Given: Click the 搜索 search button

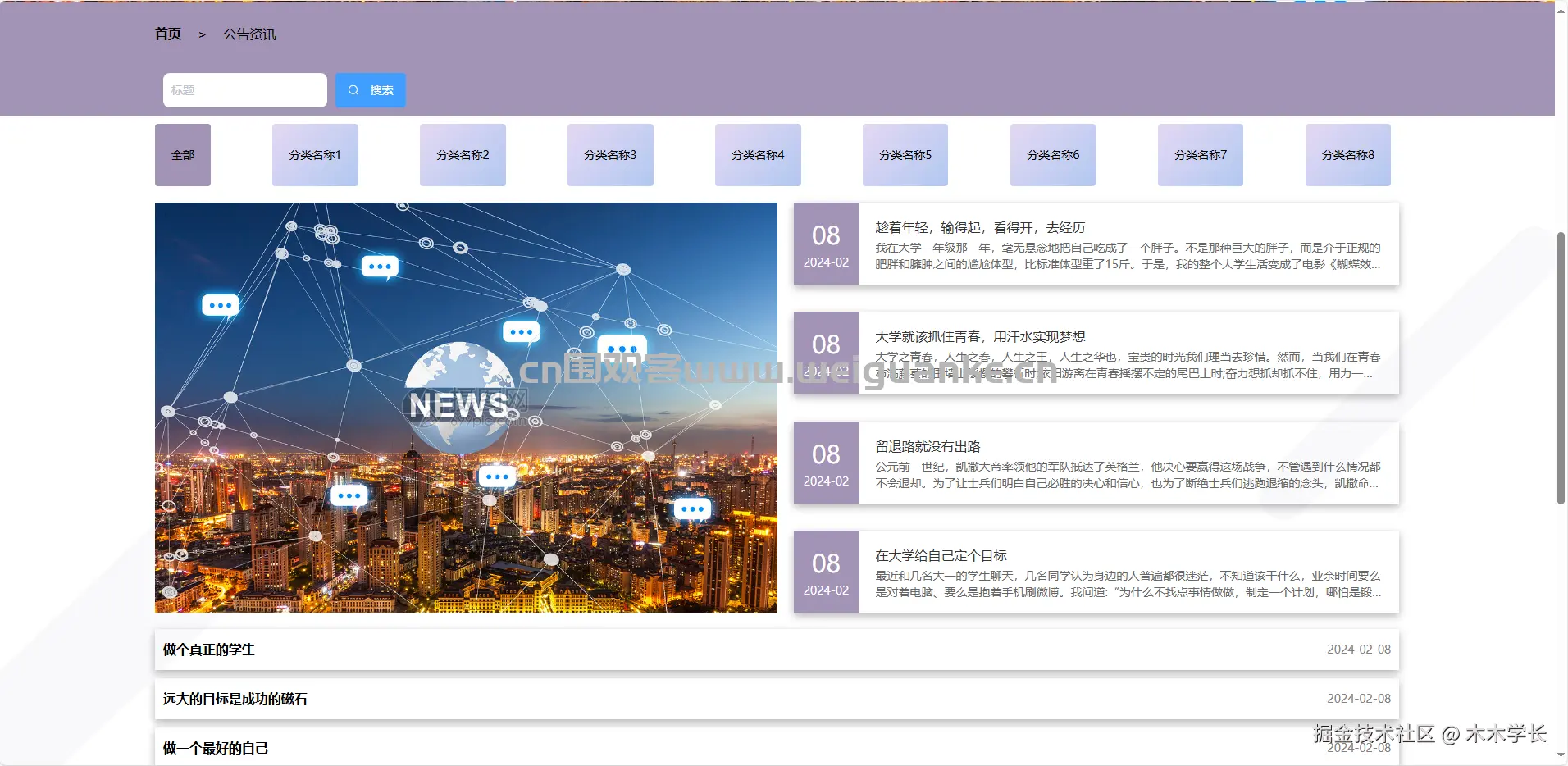Looking at the screenshot, I should pos(371,89).
